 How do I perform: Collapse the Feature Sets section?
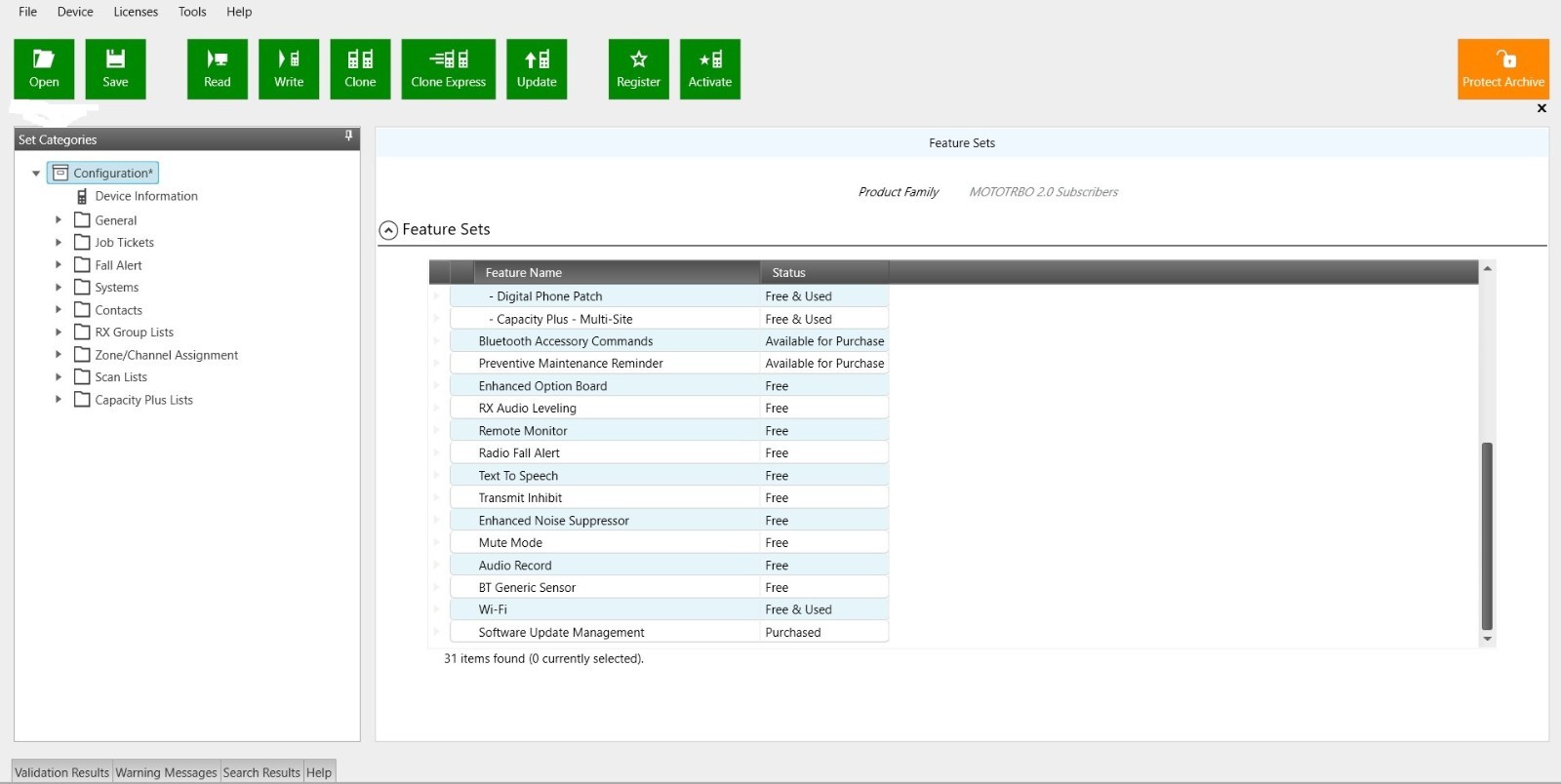click(388, 230)
